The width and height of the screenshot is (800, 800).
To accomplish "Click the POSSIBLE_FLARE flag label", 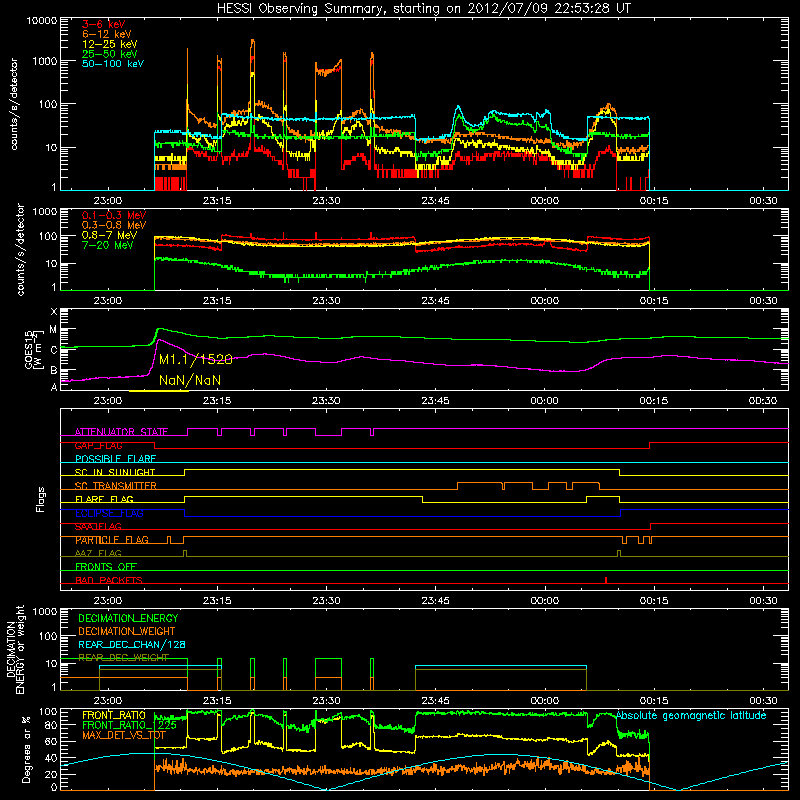I will pyautogui.click(x=115, y=459).
